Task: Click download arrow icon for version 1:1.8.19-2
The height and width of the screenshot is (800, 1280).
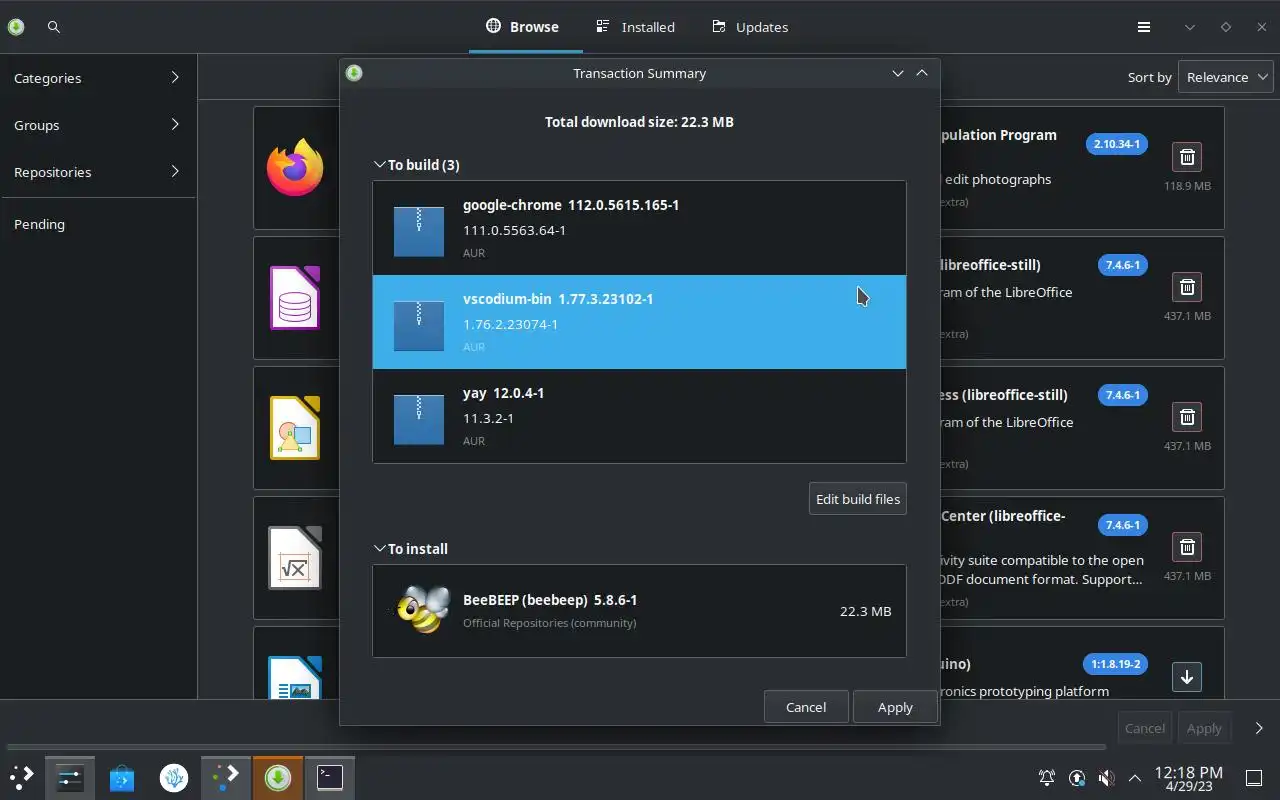Action: click(1187, 677)
